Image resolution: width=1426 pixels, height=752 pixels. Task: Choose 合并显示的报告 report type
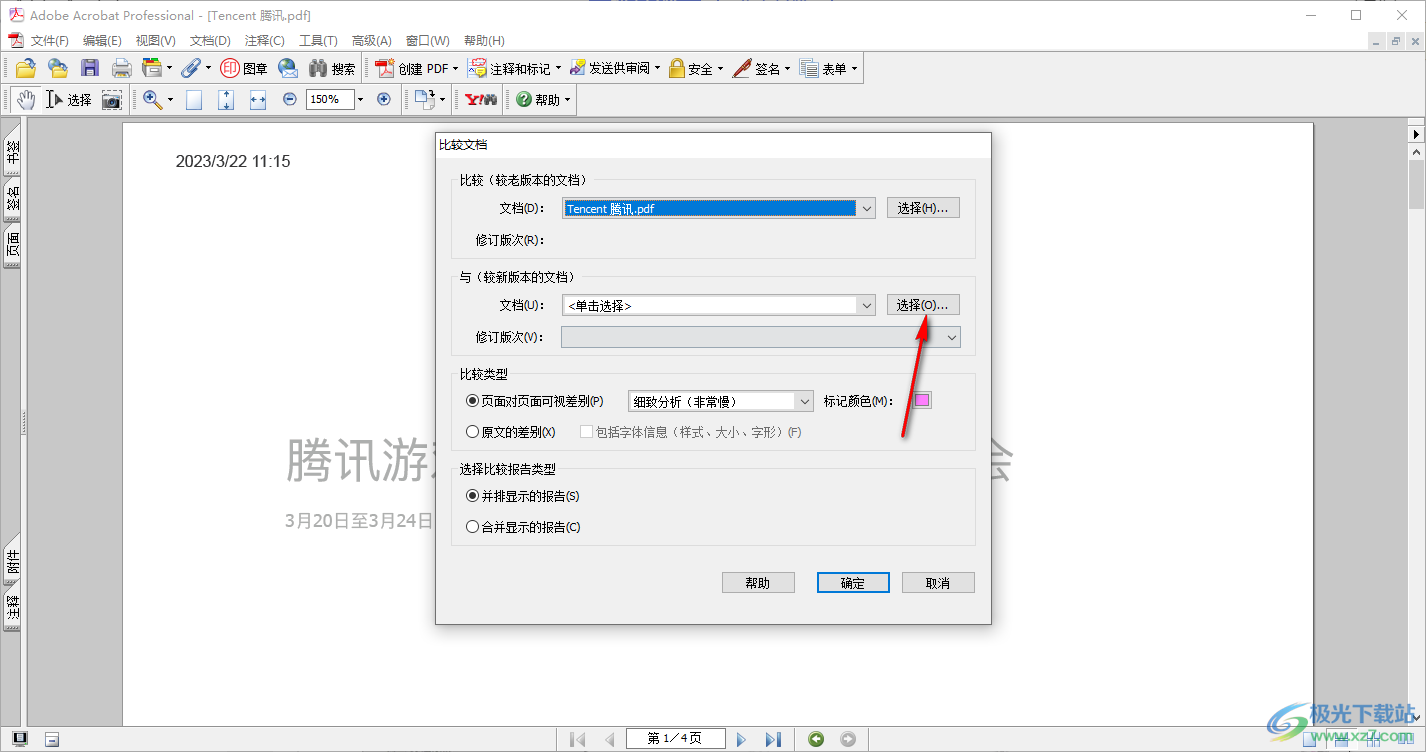(x=523, y=527)
